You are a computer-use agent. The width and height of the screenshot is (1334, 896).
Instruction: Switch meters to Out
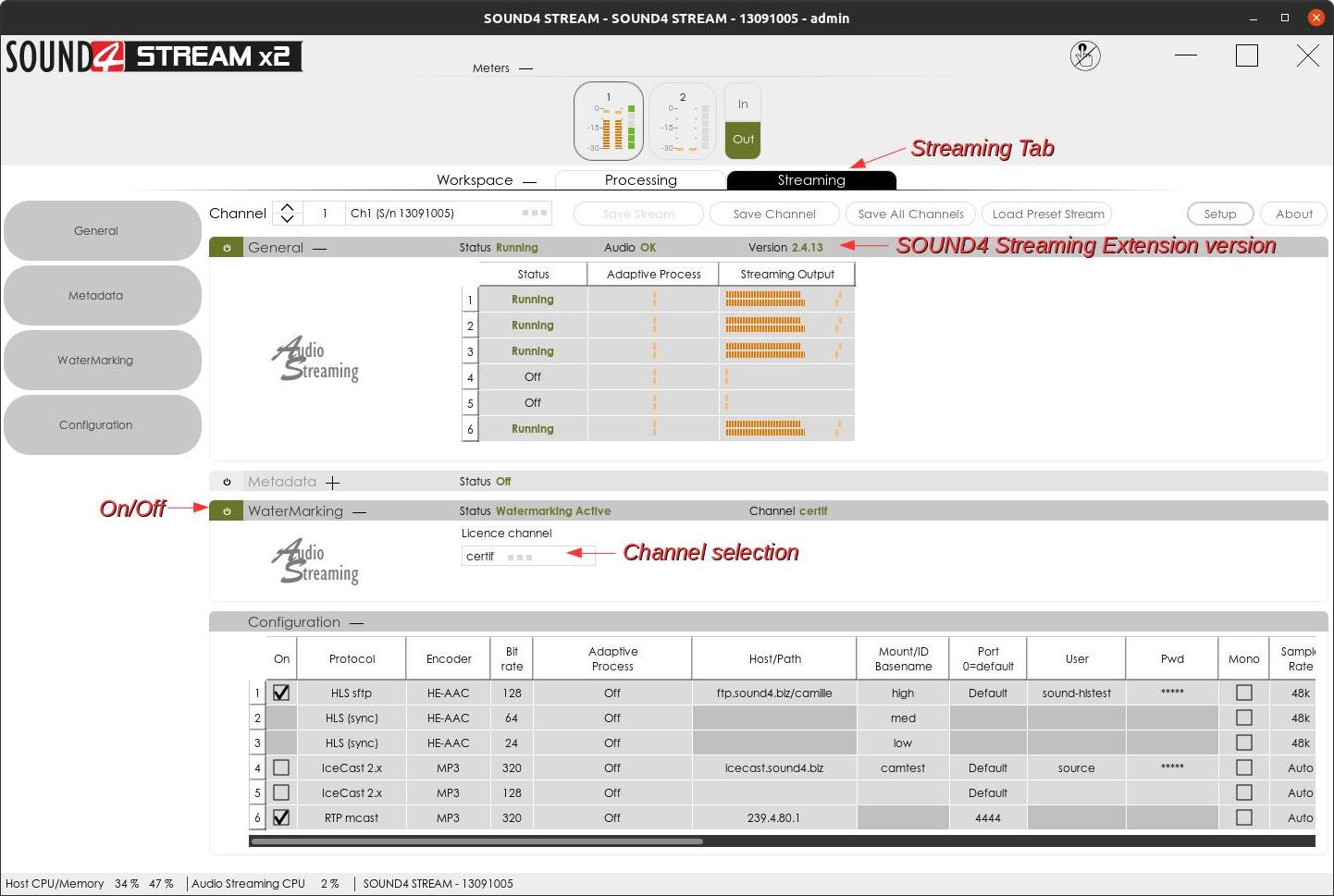743,140
